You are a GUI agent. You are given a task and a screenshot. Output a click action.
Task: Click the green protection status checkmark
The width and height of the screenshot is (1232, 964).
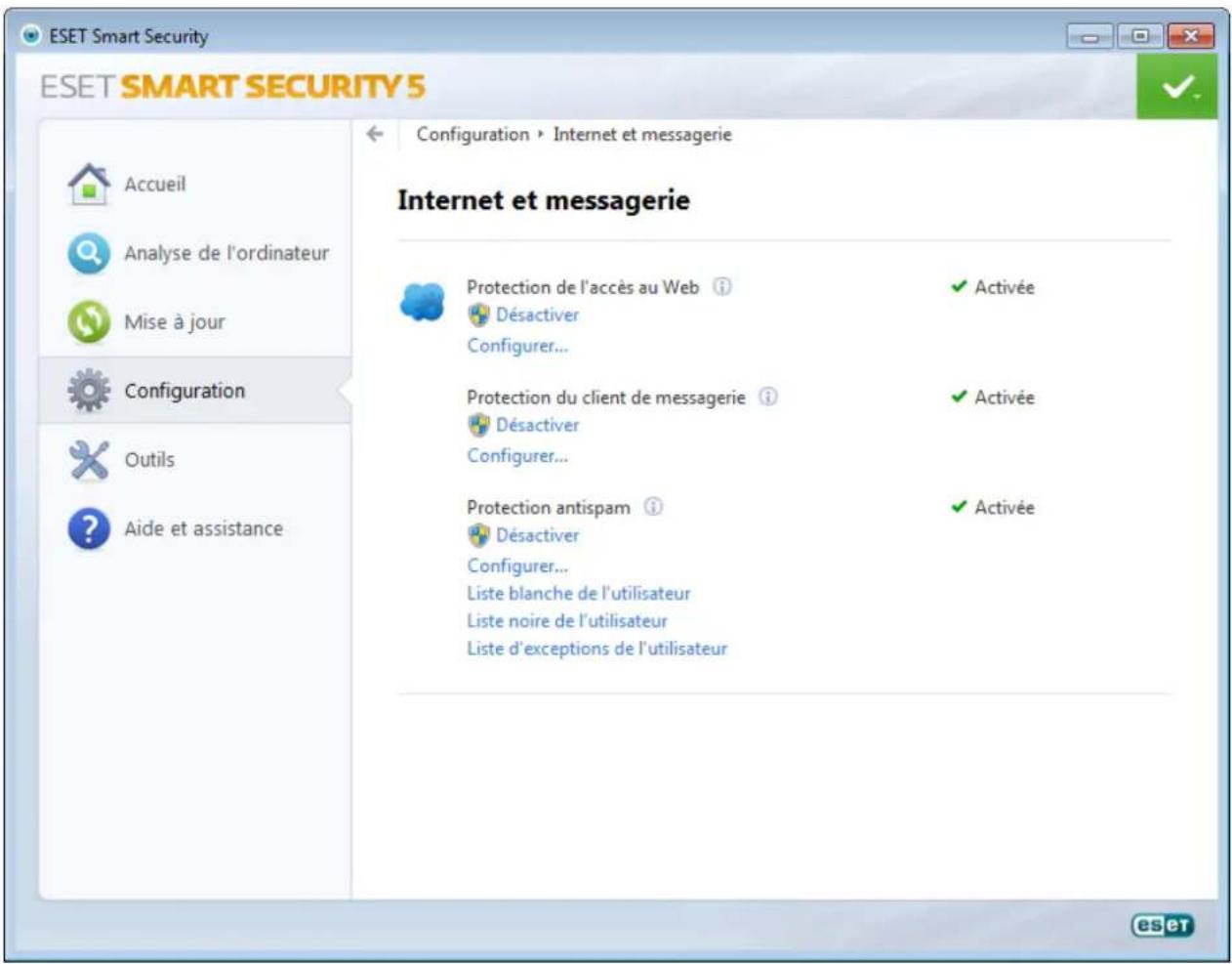click(1176, 87)
